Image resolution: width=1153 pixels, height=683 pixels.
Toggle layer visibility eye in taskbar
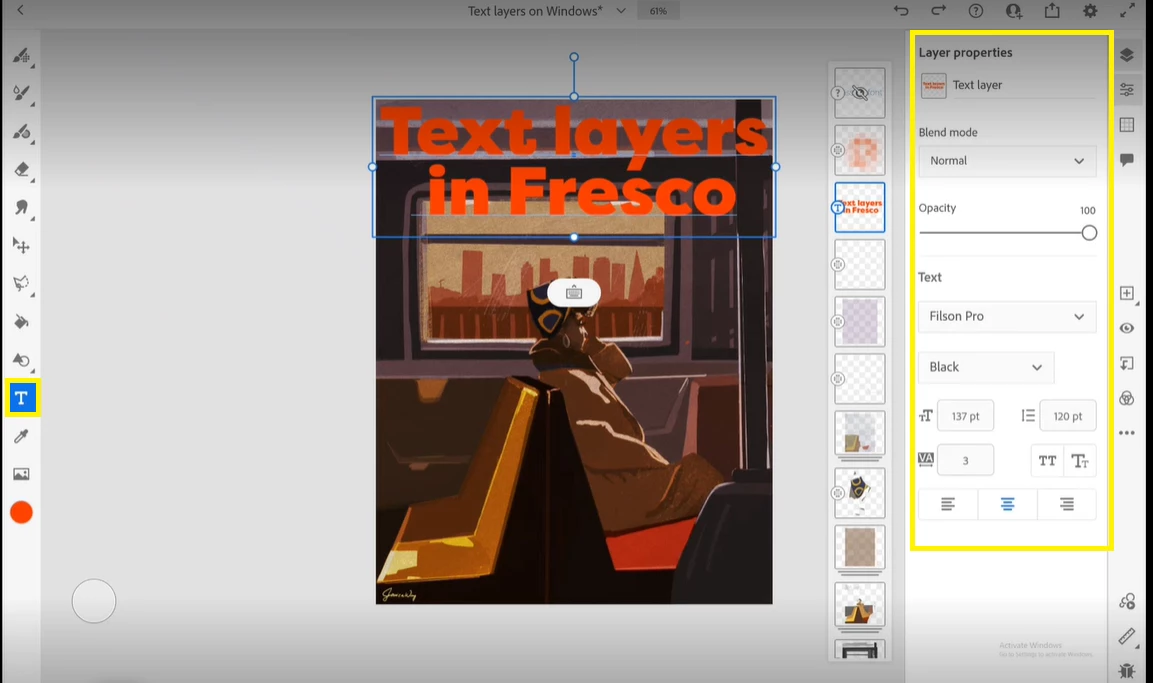tap(1127, 329)
